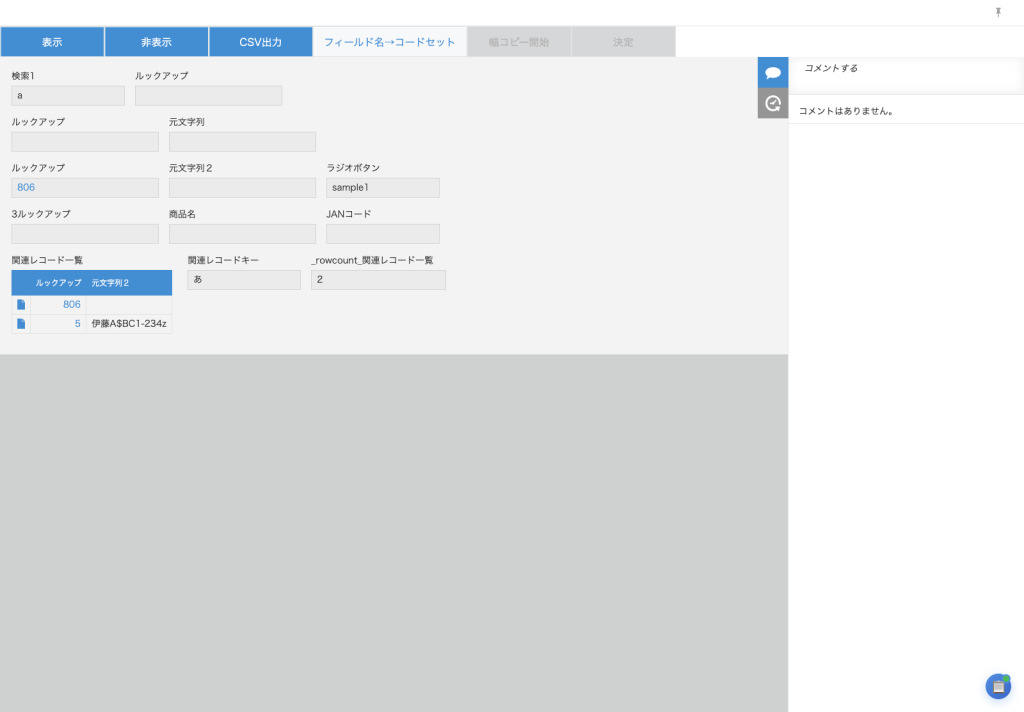Image resolution: width=1024 pixels, height=712 pixels.
Task: Click the 検索1 field containing "a"
Action: click(68, 96)
